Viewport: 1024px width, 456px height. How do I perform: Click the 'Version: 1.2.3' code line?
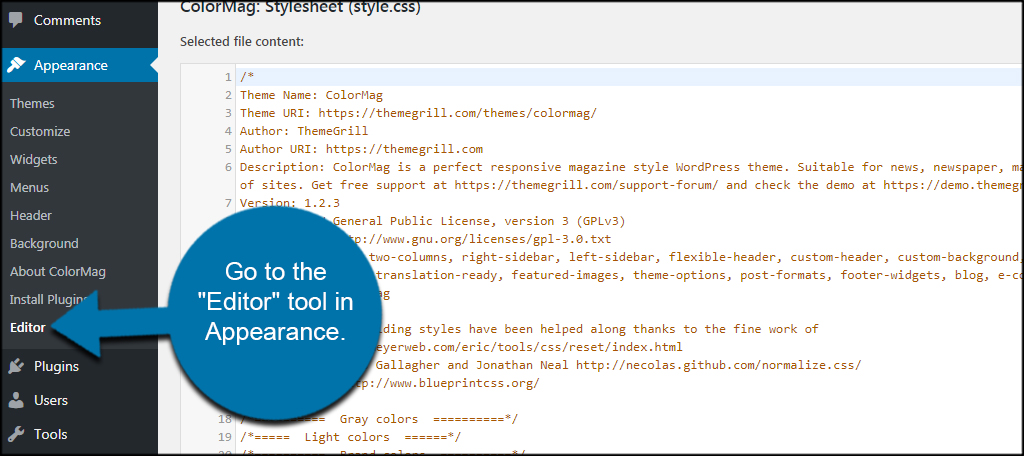coord(290,203)
